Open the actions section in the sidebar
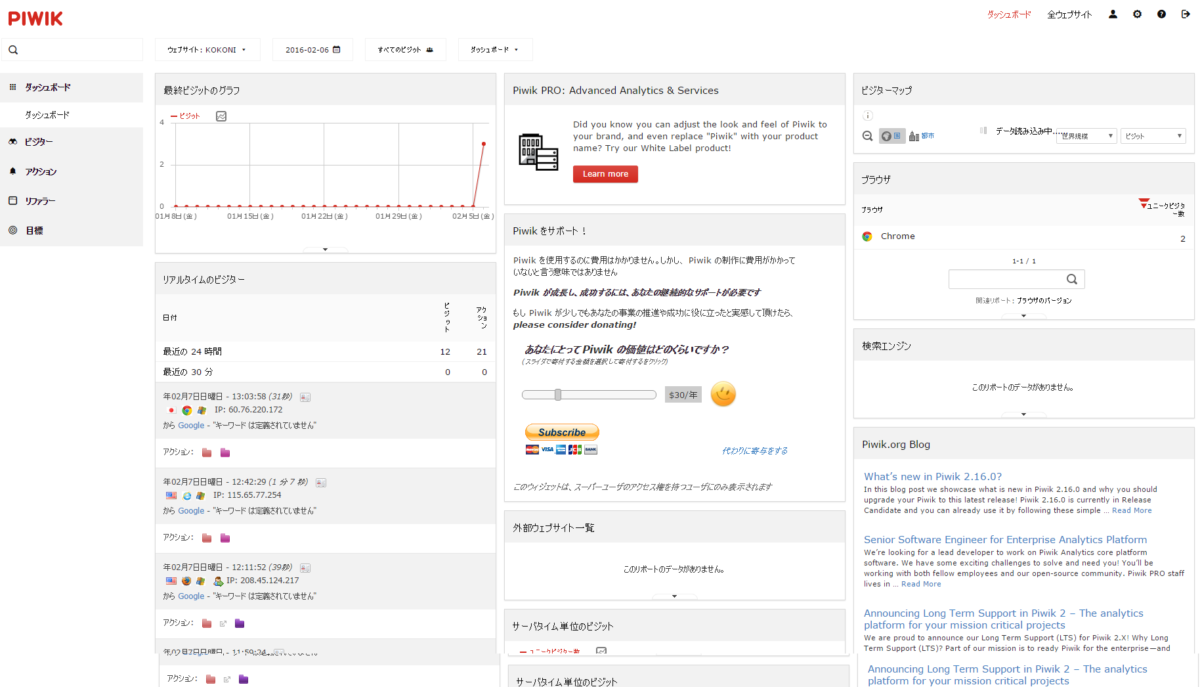The image size is (1200, 687). [x=71, y=172]
